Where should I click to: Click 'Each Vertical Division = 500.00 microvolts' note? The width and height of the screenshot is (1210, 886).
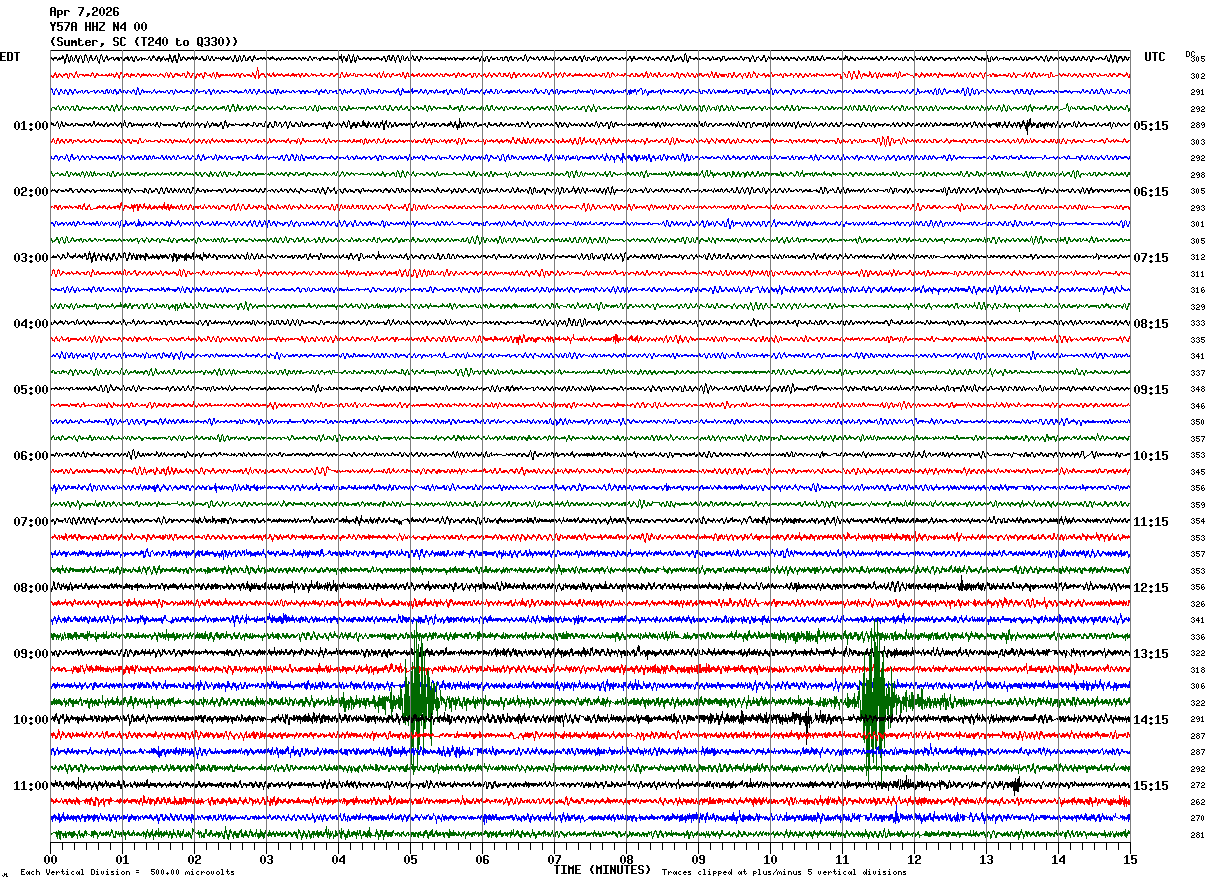(x=127, y=873)
